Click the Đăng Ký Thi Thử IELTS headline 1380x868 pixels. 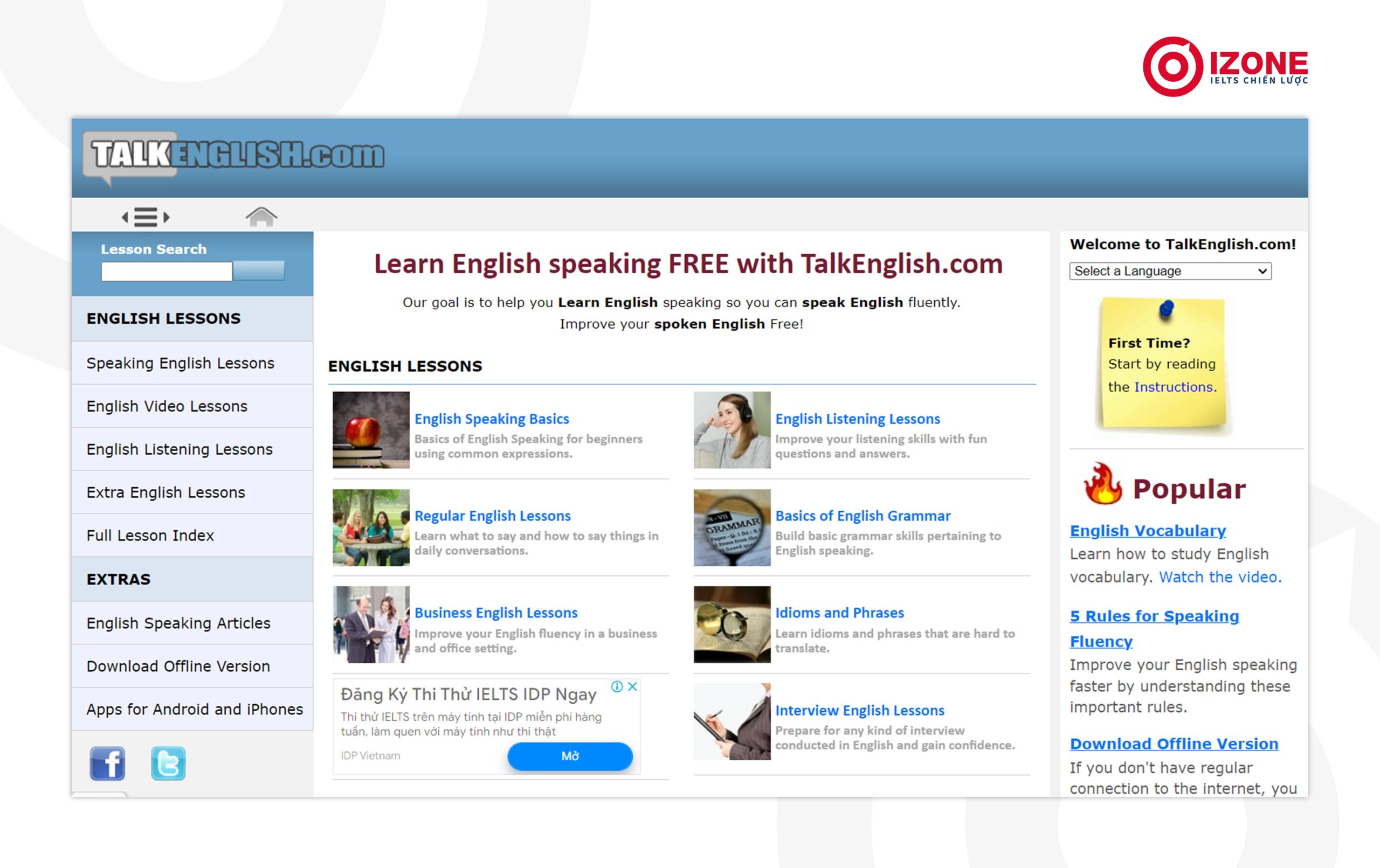[x=468, y=695]
